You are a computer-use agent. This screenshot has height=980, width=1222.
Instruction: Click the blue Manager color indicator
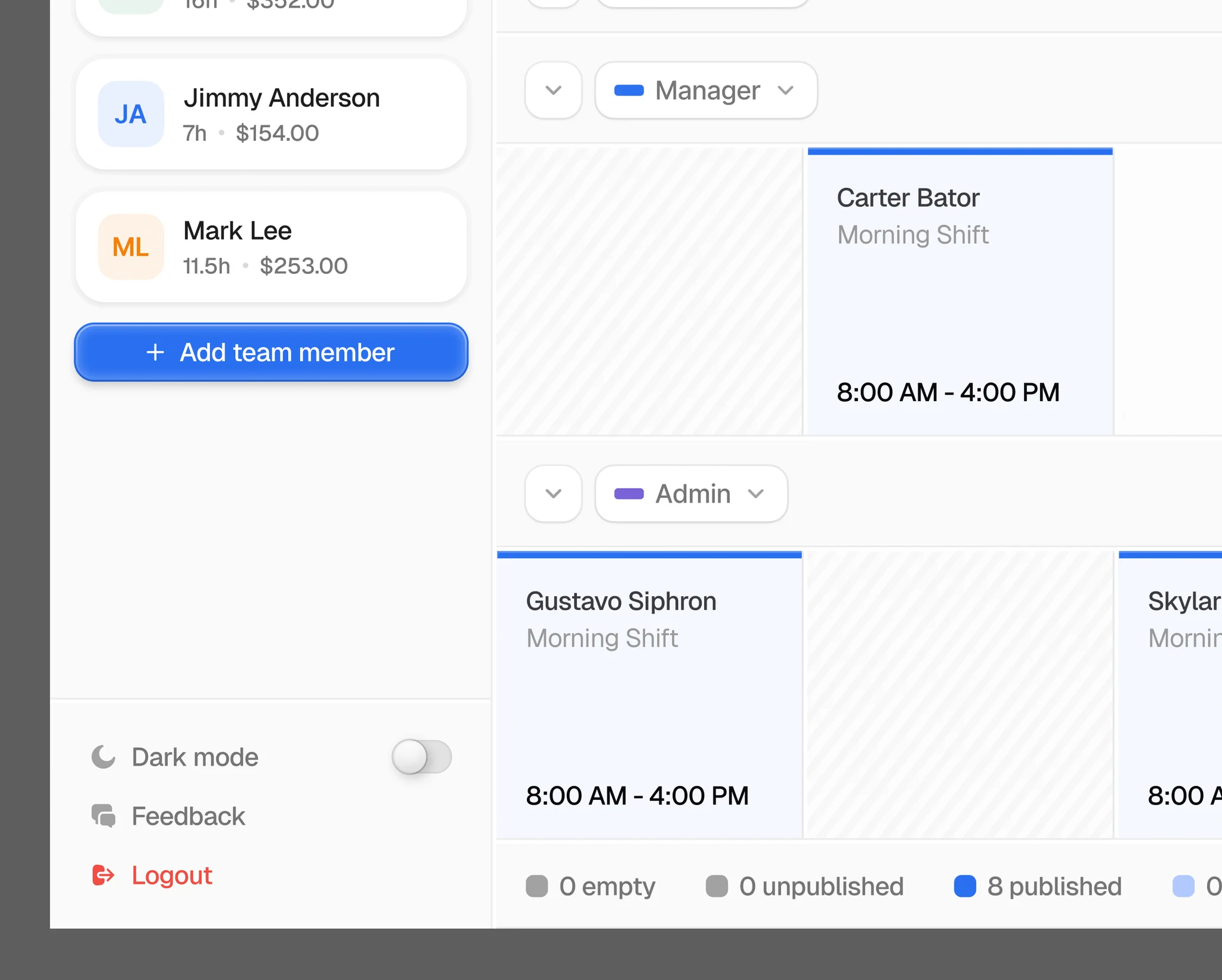(629, 90)
